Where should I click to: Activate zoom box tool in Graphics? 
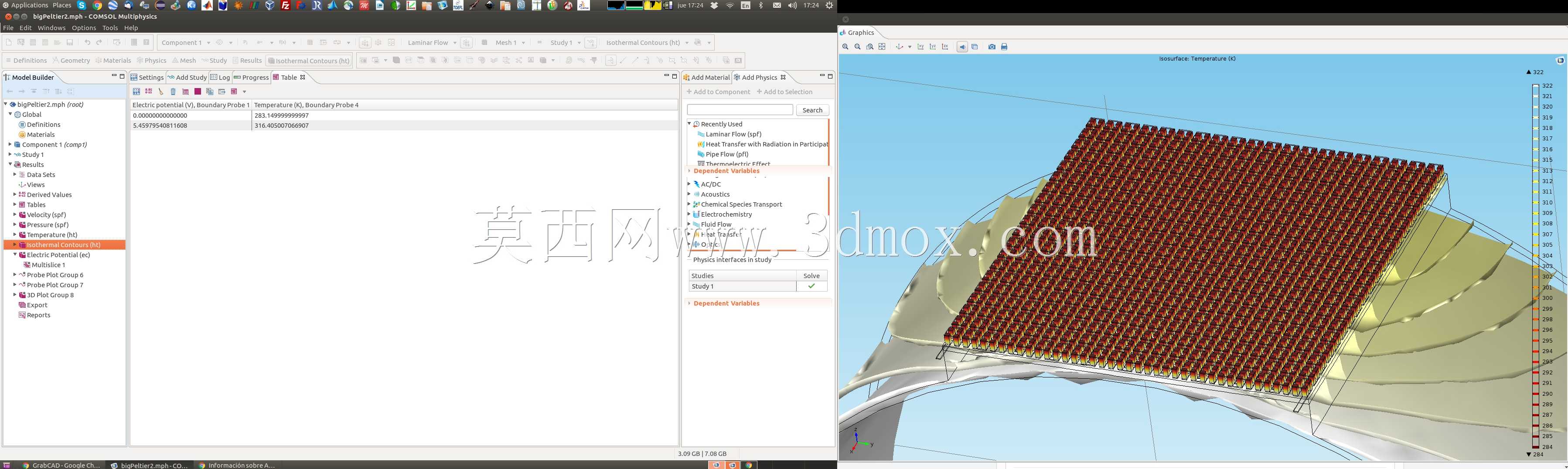click(870, 47)
